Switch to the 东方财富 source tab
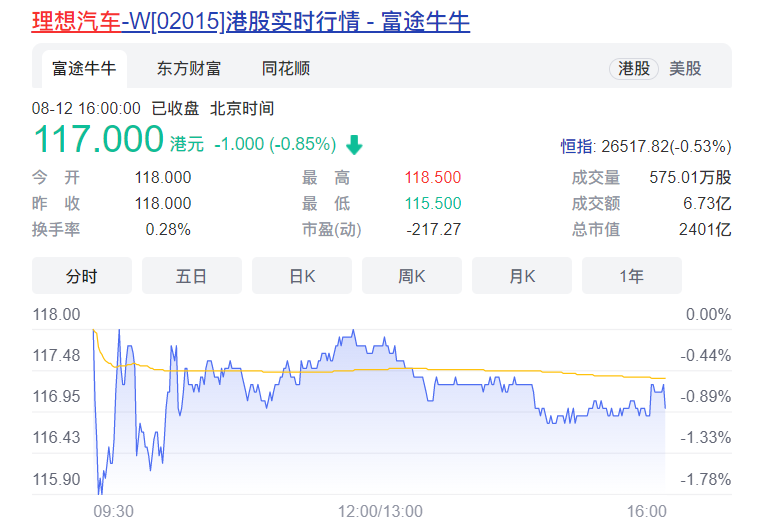This screenshot has width=773, height=527. pos(189,69)
